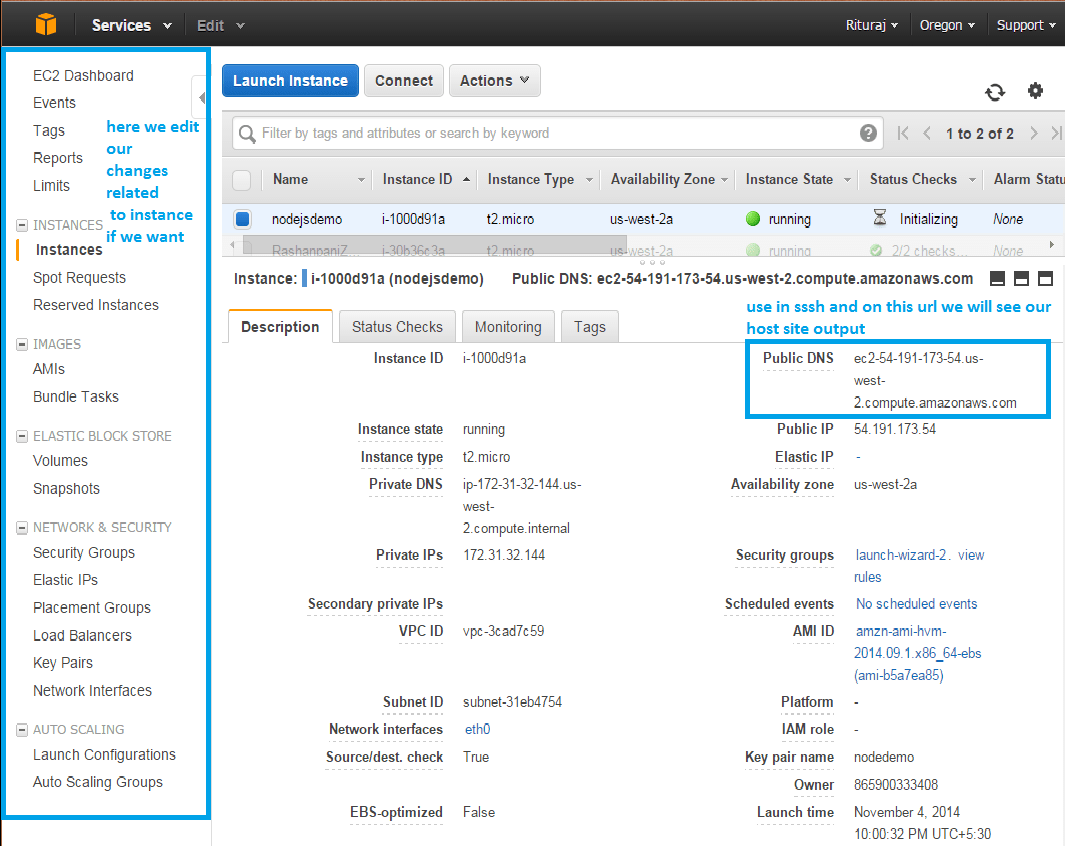Open the amzn-ami-hvm AMI ID link
1065x846 pixels.
click(x=917, y=652)
